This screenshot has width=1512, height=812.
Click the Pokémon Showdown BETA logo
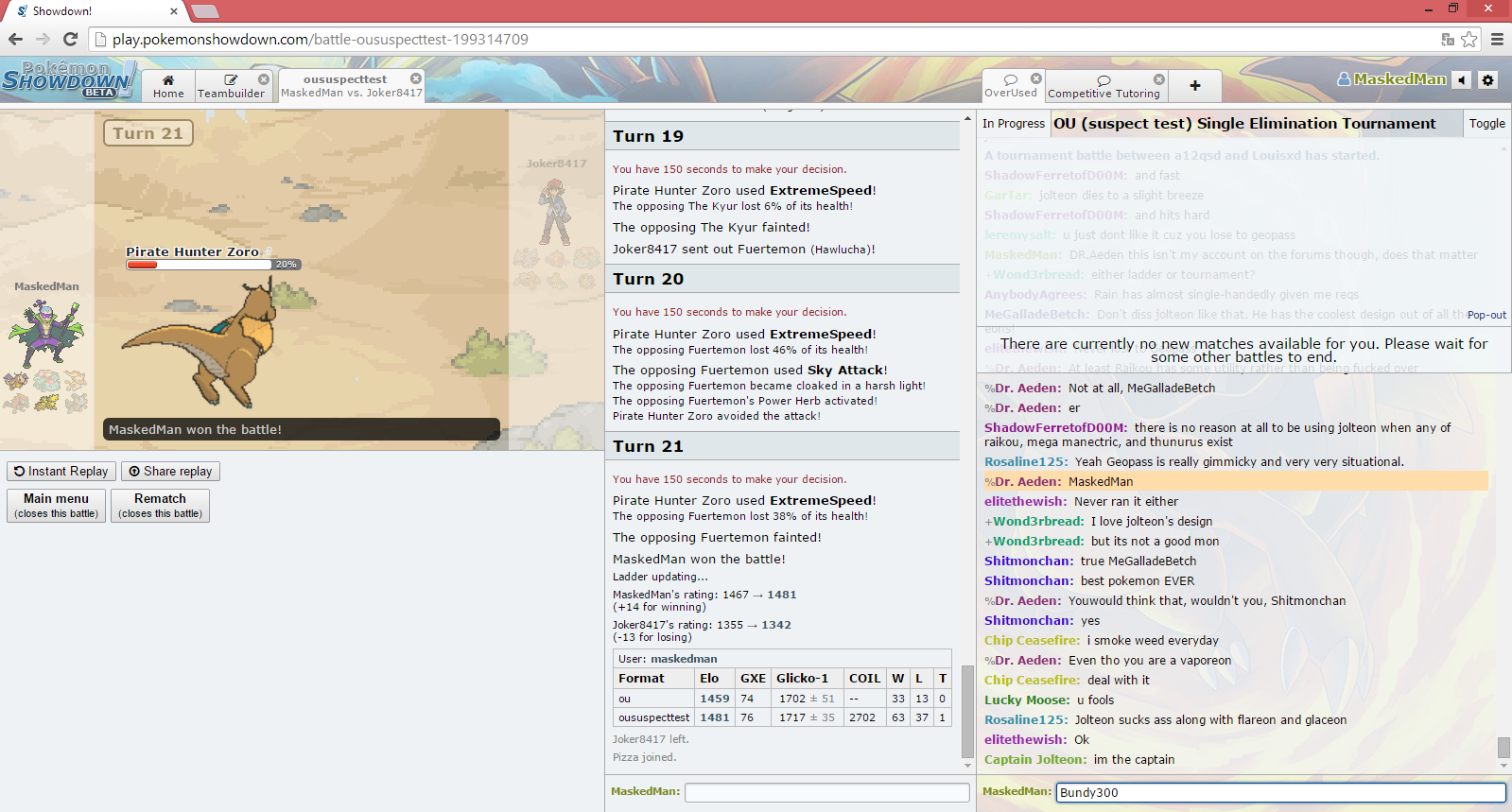point(67,79)
